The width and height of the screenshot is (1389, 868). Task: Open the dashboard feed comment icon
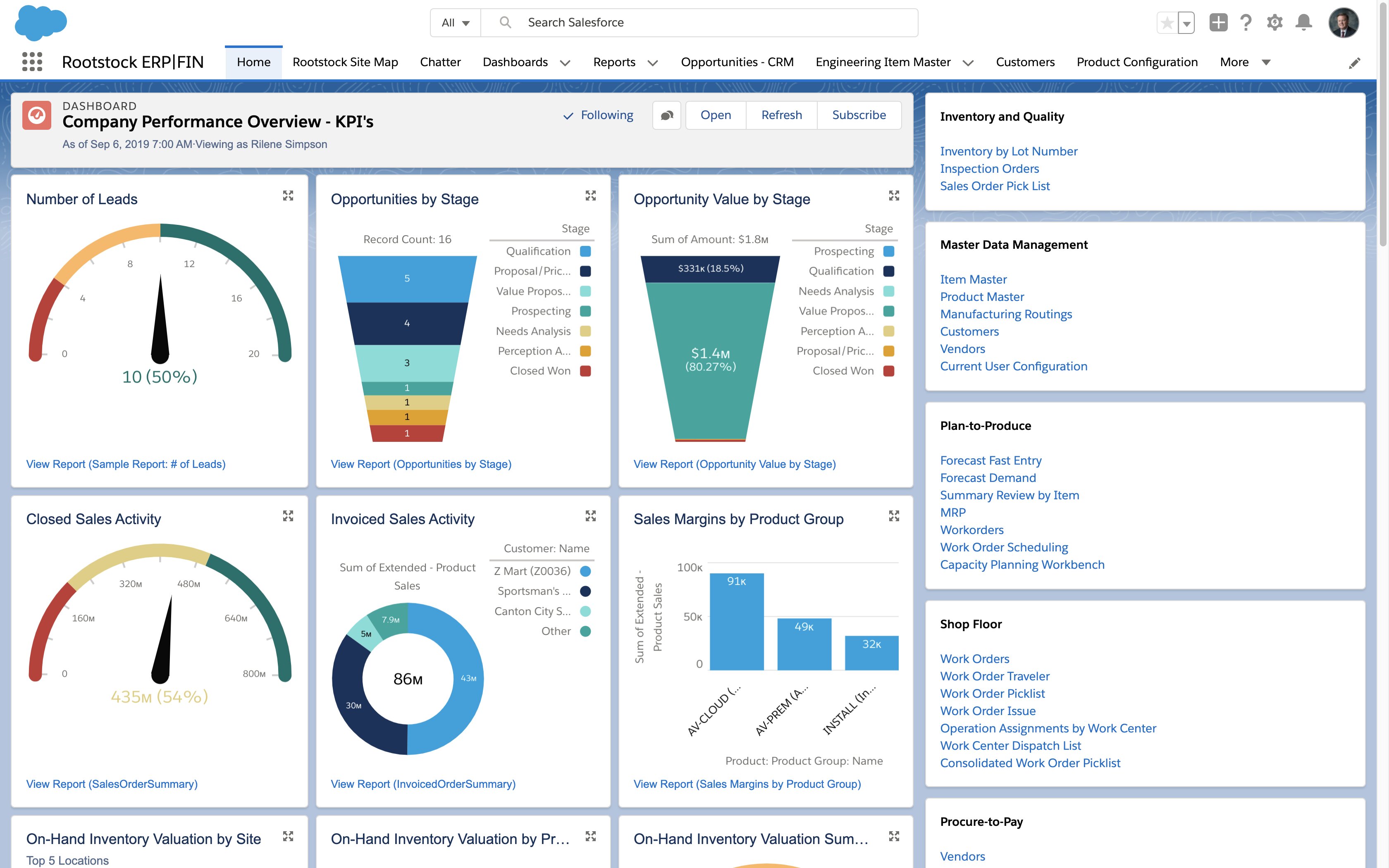click(666, 115)
